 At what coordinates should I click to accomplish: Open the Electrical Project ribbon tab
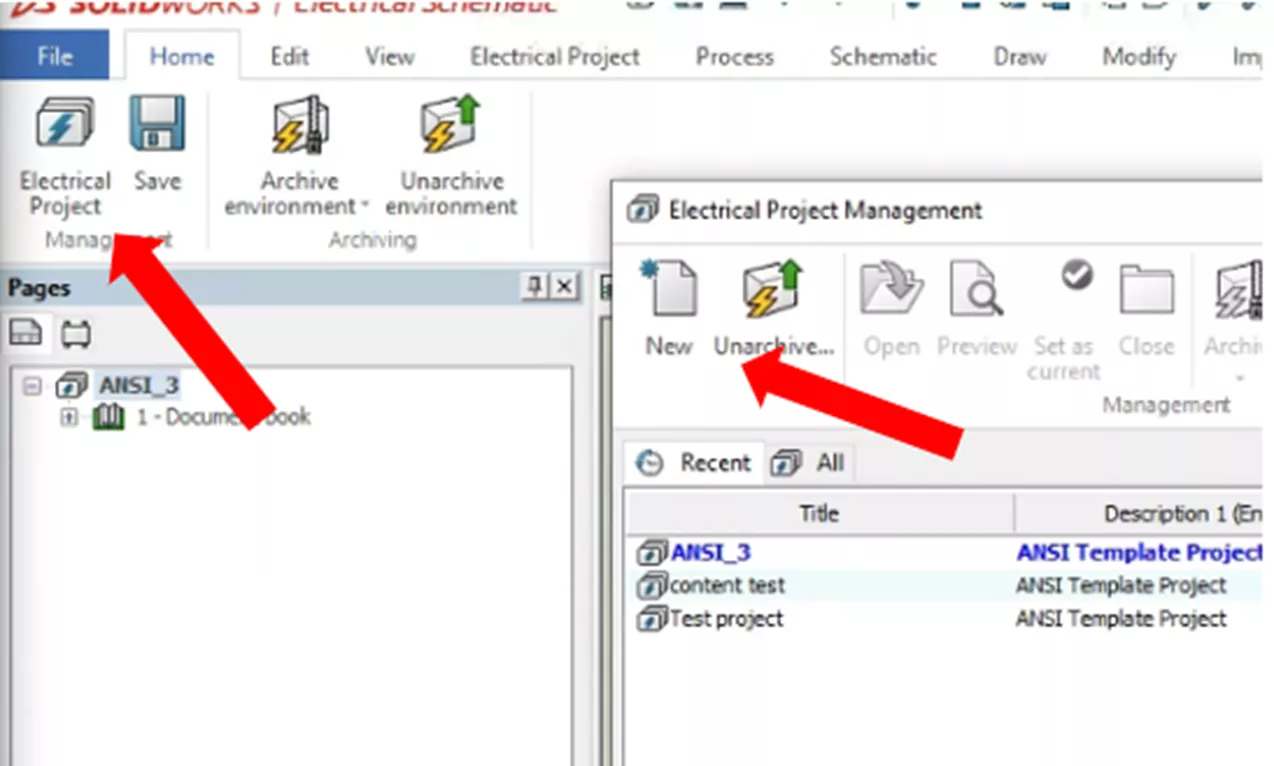tap(555, 57)
